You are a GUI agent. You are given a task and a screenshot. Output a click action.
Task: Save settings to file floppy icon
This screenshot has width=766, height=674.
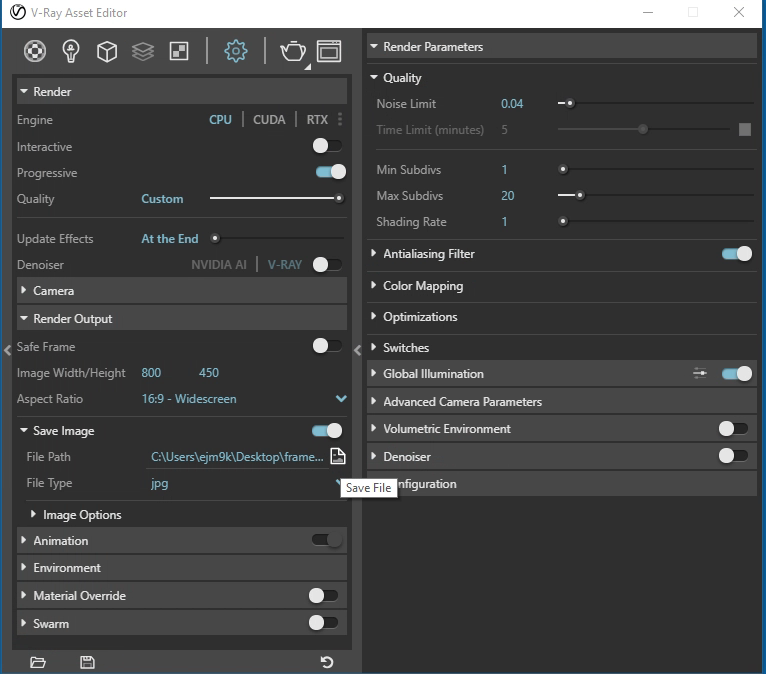point(87,662)
